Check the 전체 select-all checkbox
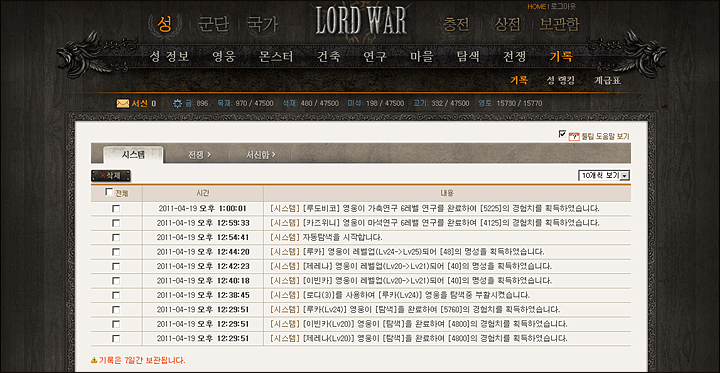Image resolution: width=720 pixels, height=373 pixels. 109,192
